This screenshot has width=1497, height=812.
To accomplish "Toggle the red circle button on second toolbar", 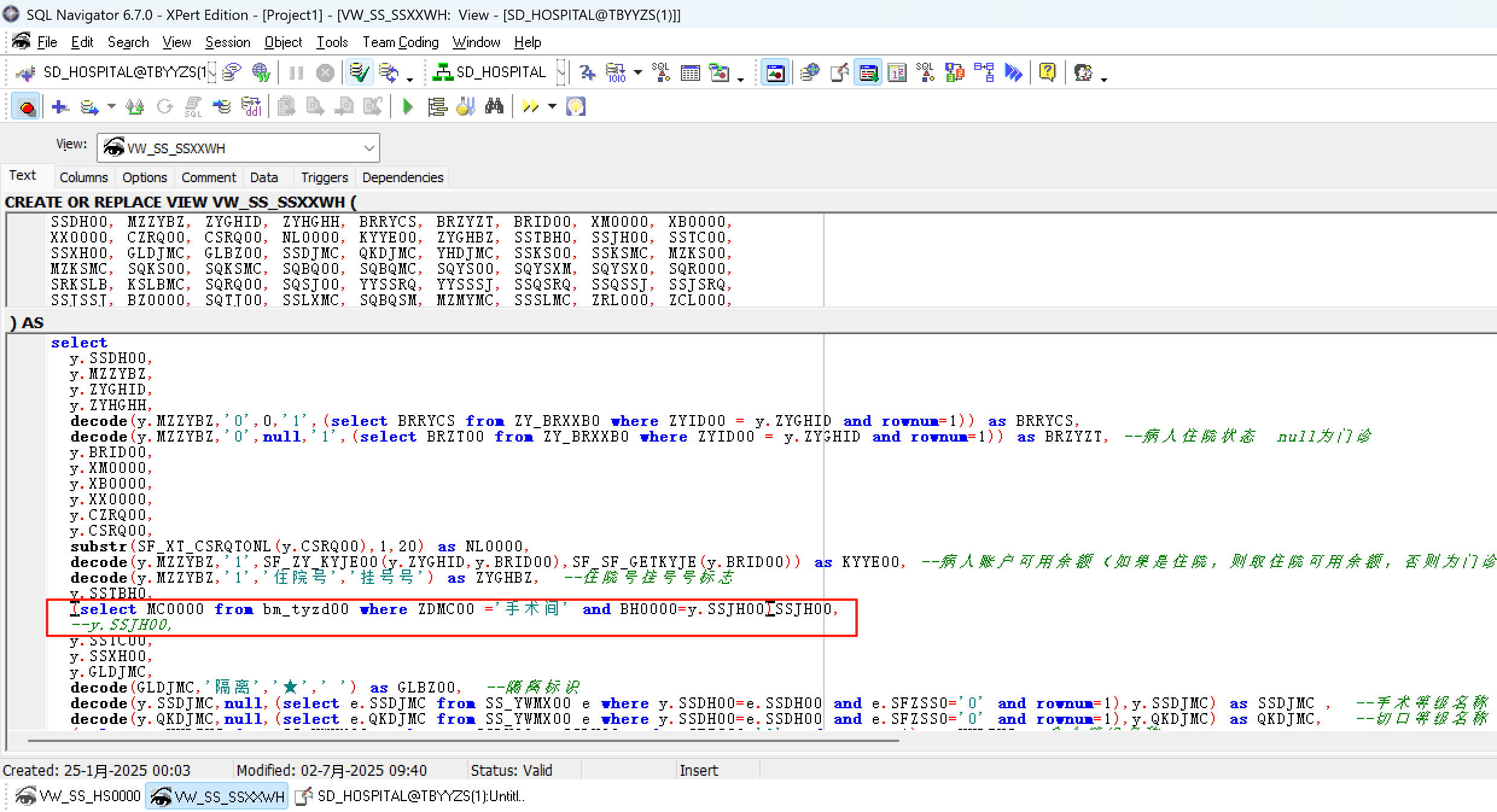I will coord(26,107).
